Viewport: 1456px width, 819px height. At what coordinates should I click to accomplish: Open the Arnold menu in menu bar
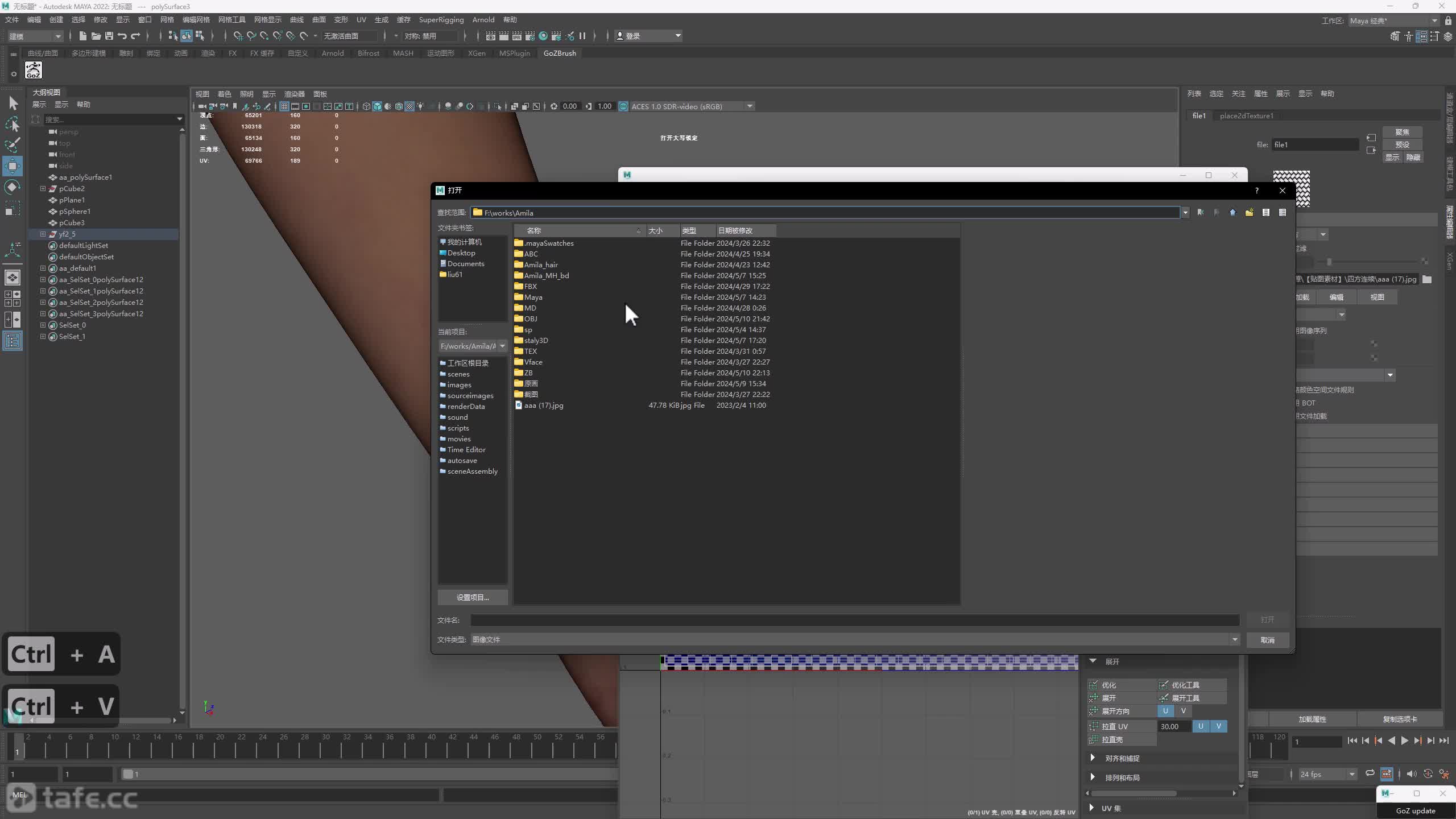click(483, 19)
